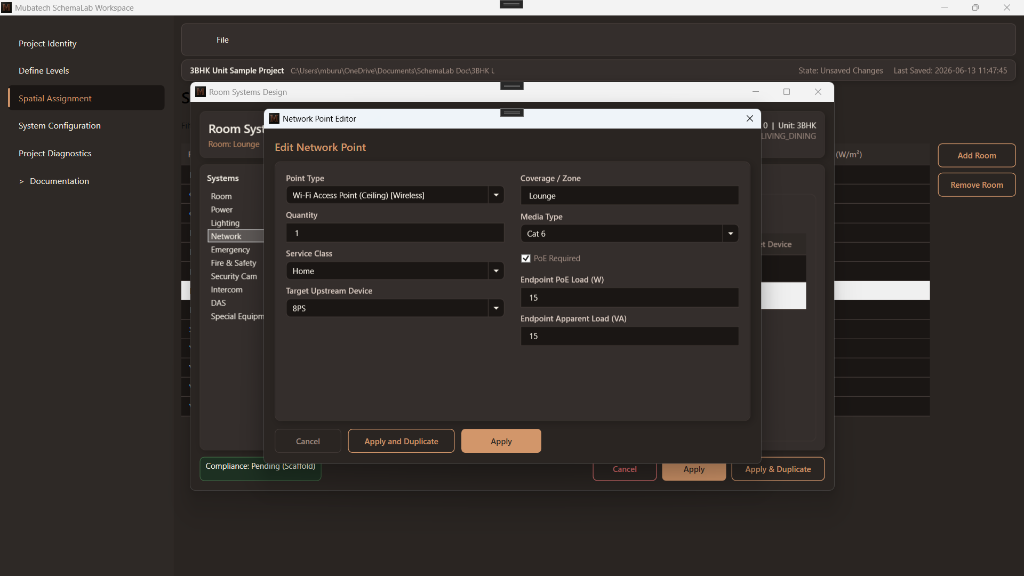Close the Network Point Editor dialog

[x=750, y=118]
